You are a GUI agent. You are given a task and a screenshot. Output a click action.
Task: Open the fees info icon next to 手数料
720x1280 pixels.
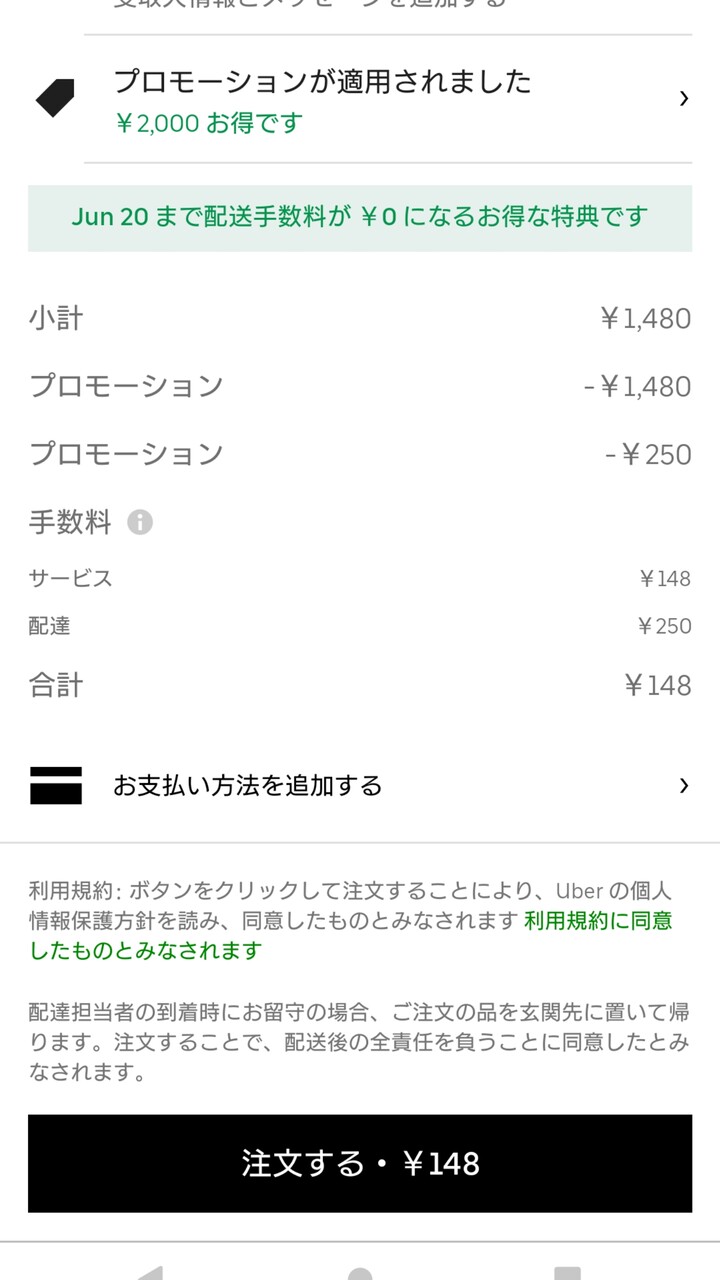pyautogui.click(x=140, y=522)
